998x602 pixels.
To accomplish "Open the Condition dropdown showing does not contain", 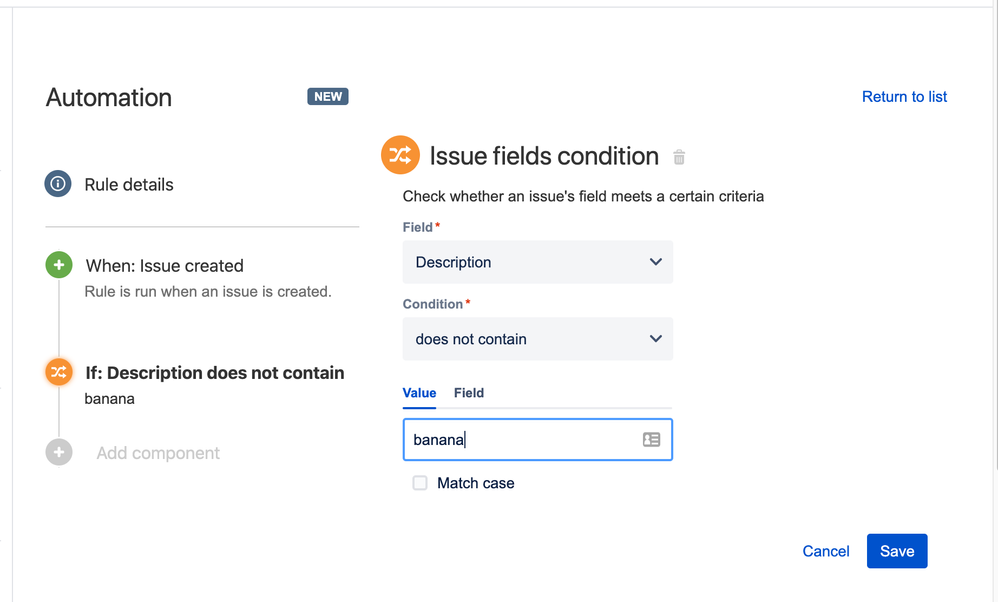I will 538,339.
